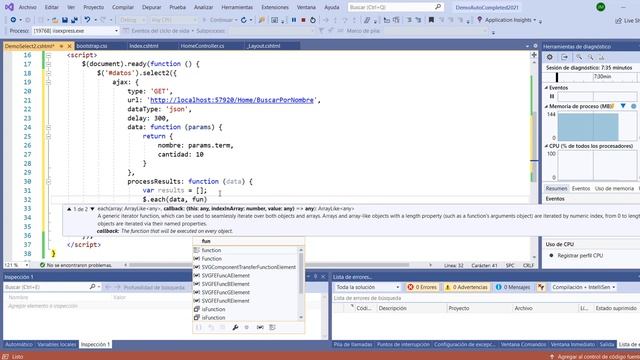Screen dimensions: 640x360
Task: Collapse the code region at line 24
Action: [49, 127]
